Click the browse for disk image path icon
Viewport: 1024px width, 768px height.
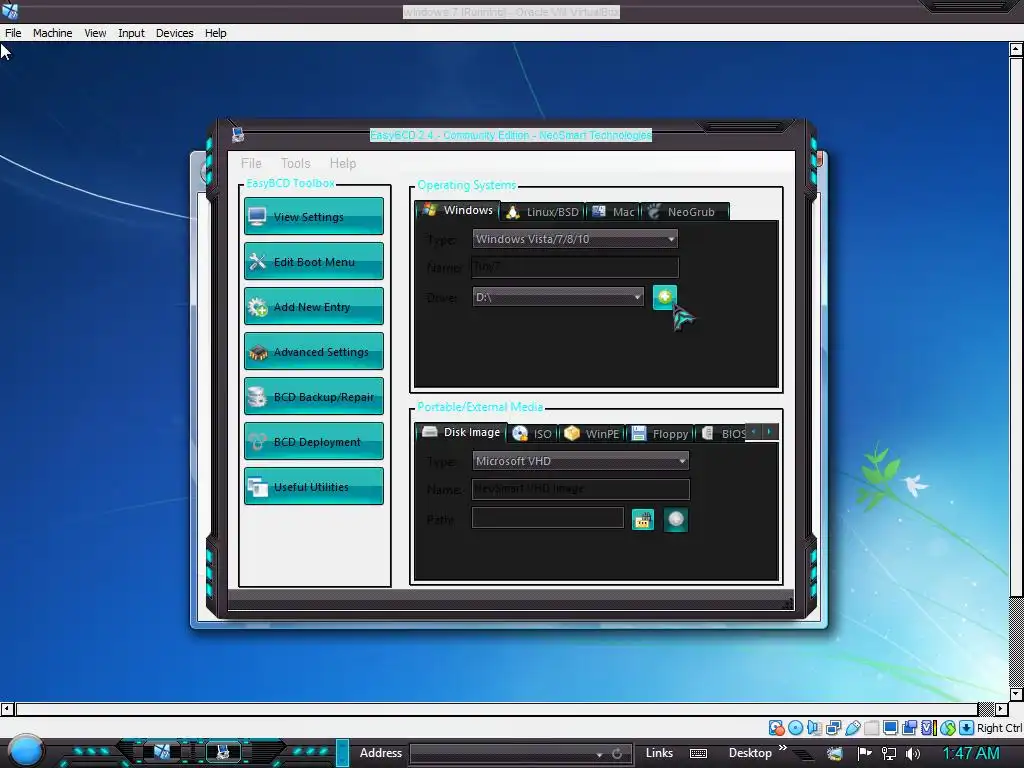click(643, 520)
